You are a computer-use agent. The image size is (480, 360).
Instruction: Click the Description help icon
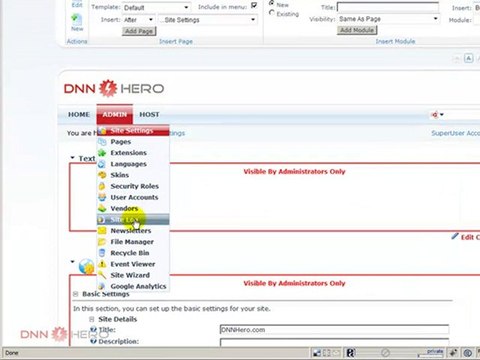pos(93,341)
